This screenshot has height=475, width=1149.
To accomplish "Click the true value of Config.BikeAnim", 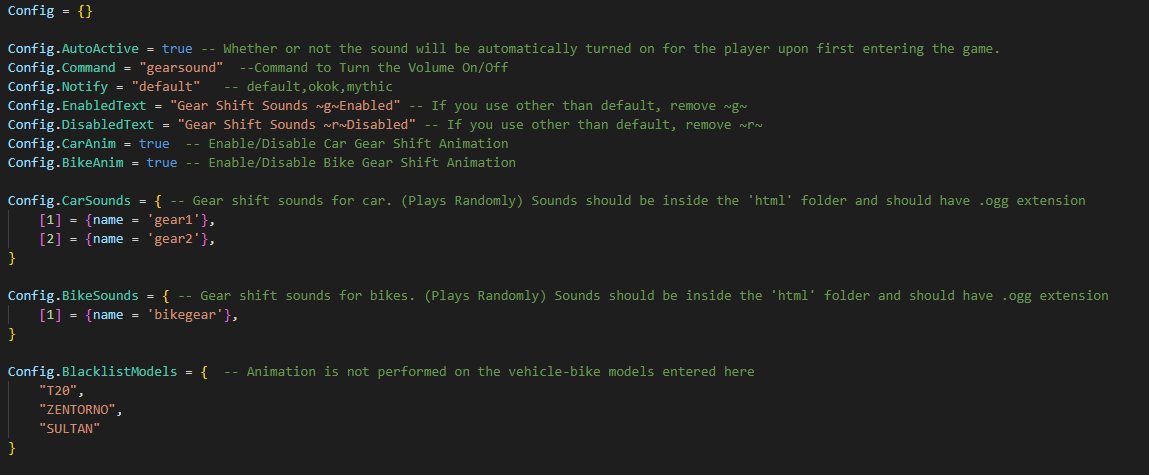I will [161, 162].
